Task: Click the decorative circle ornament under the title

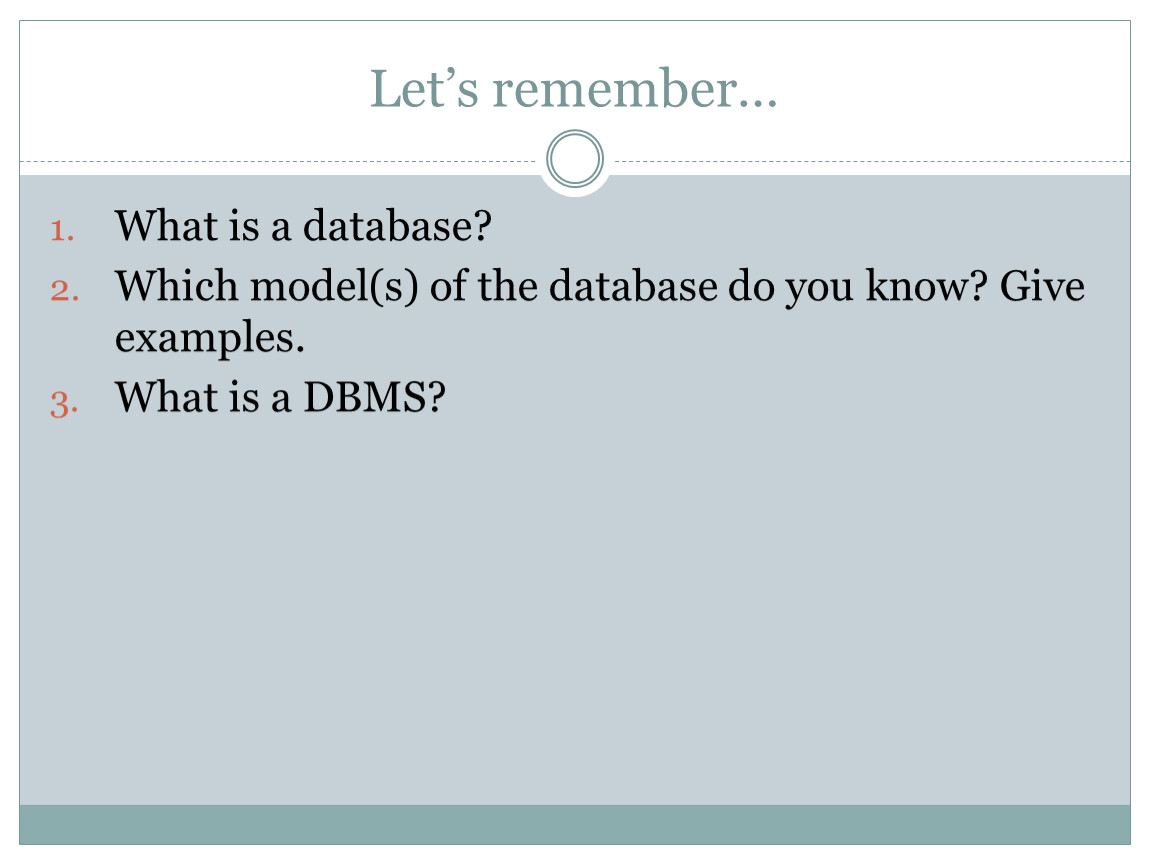Action: point(575,158)
